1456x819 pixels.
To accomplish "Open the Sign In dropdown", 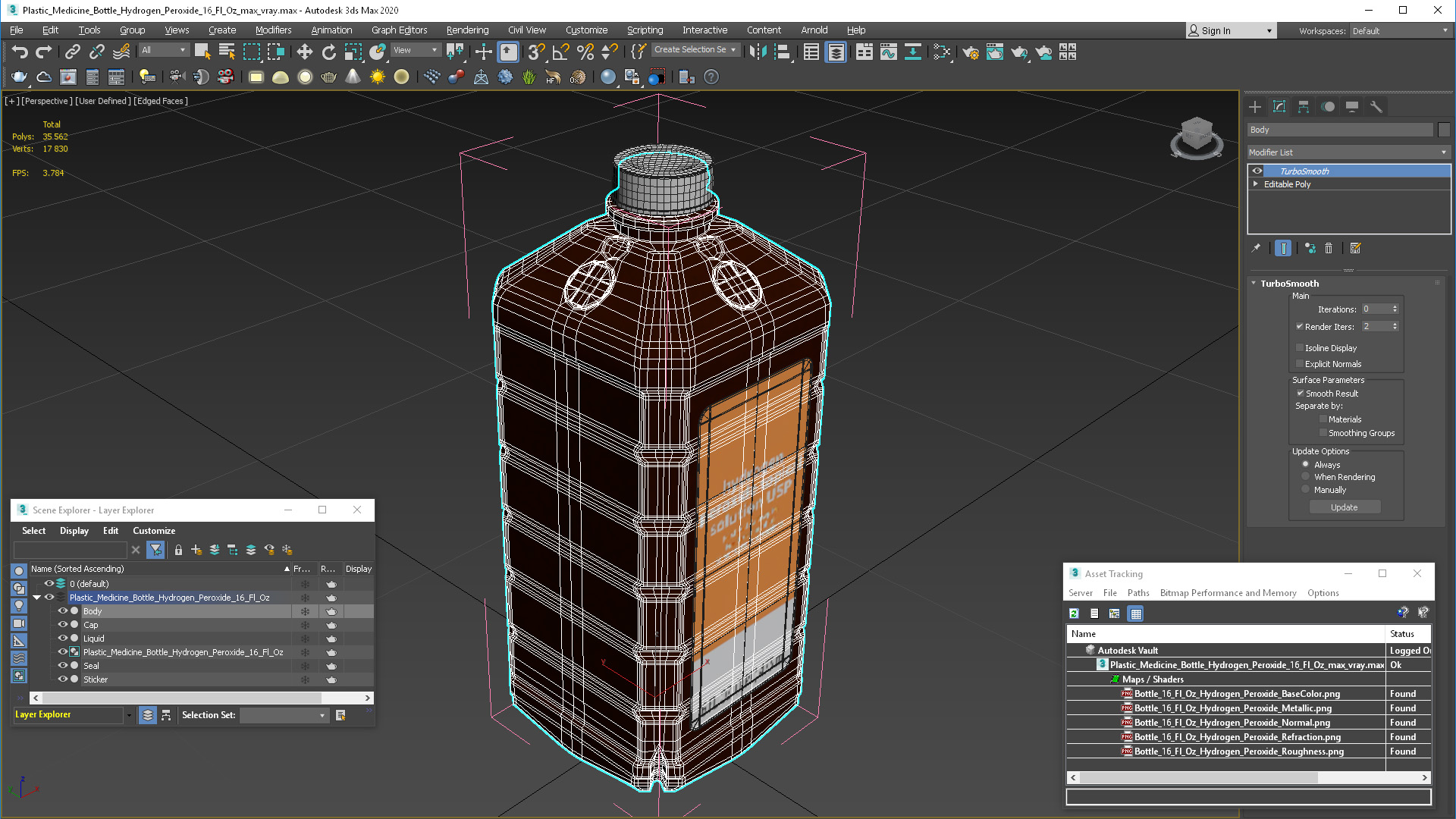I will click(x=1231, y=31).
